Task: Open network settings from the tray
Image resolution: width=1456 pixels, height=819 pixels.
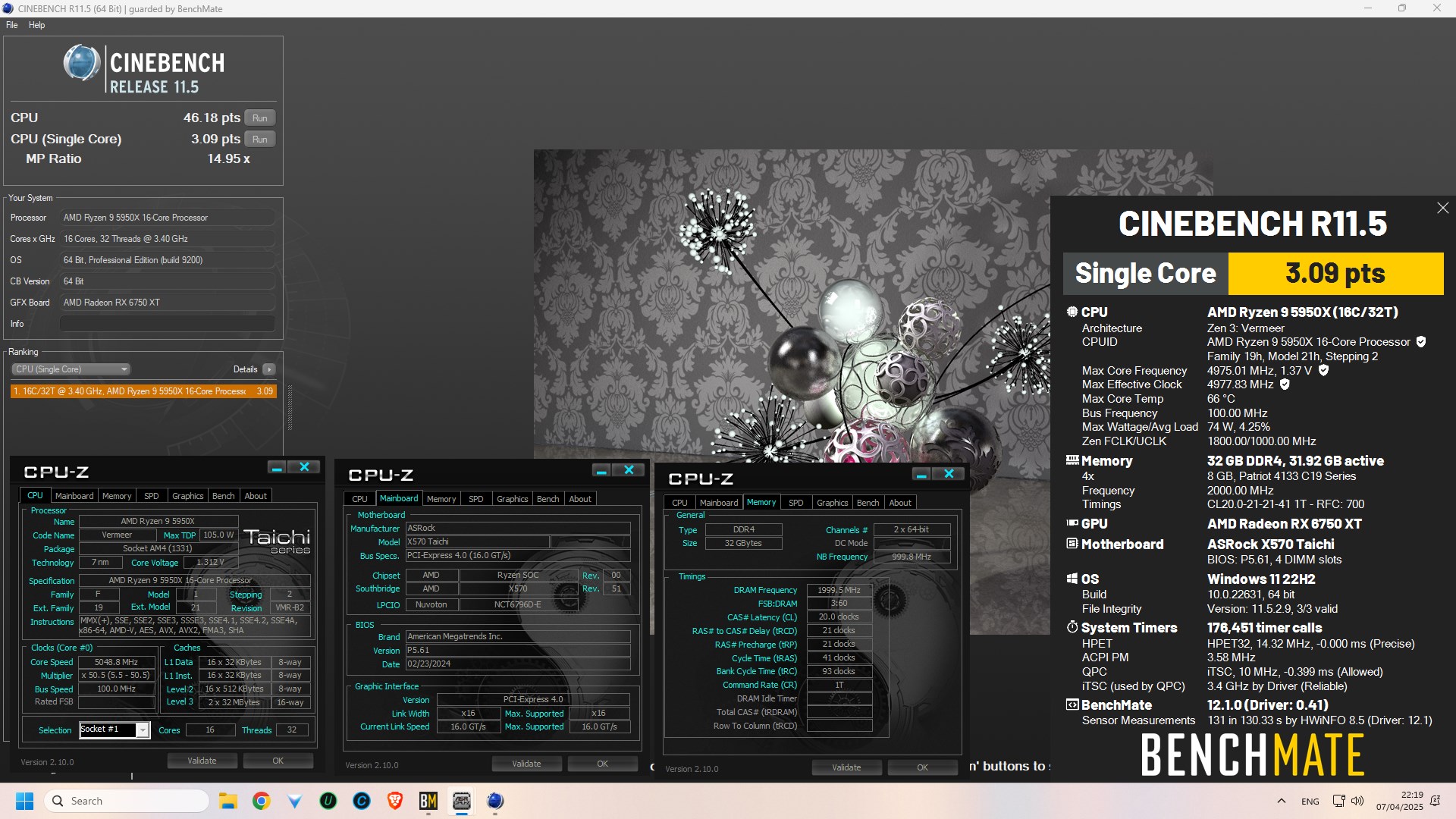Action: click(1338, 801)
